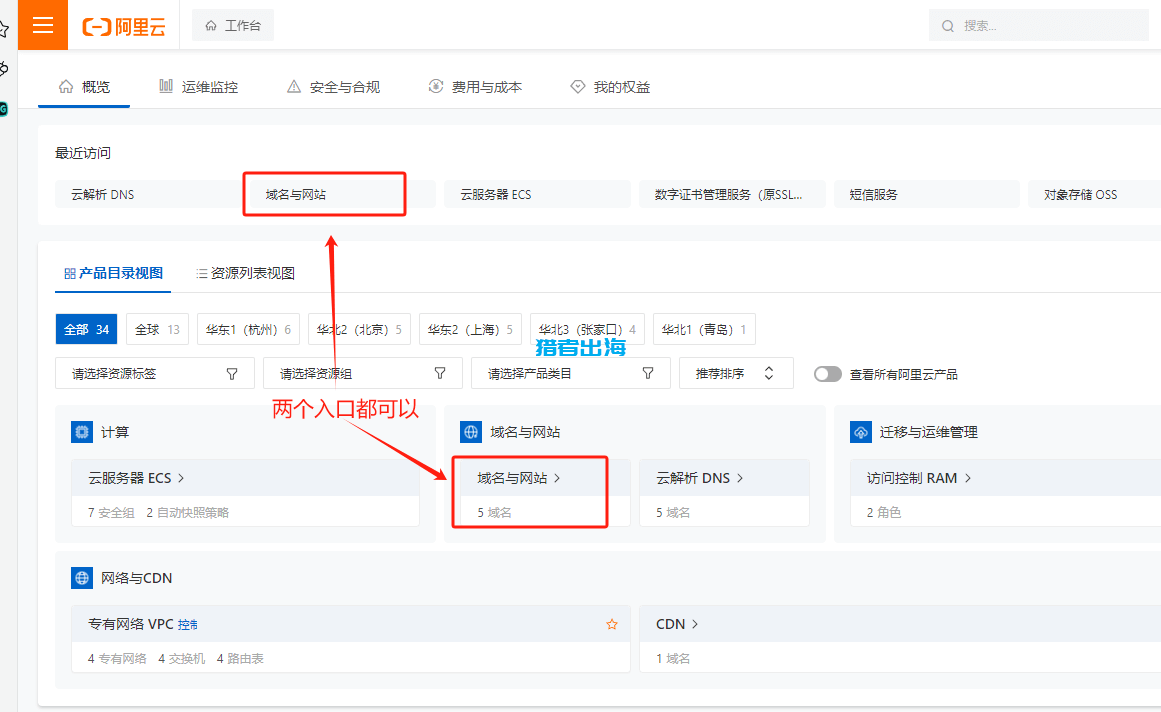
Task: Click the 我的权益 diamond icon
Action: click(x=578, y=87)
